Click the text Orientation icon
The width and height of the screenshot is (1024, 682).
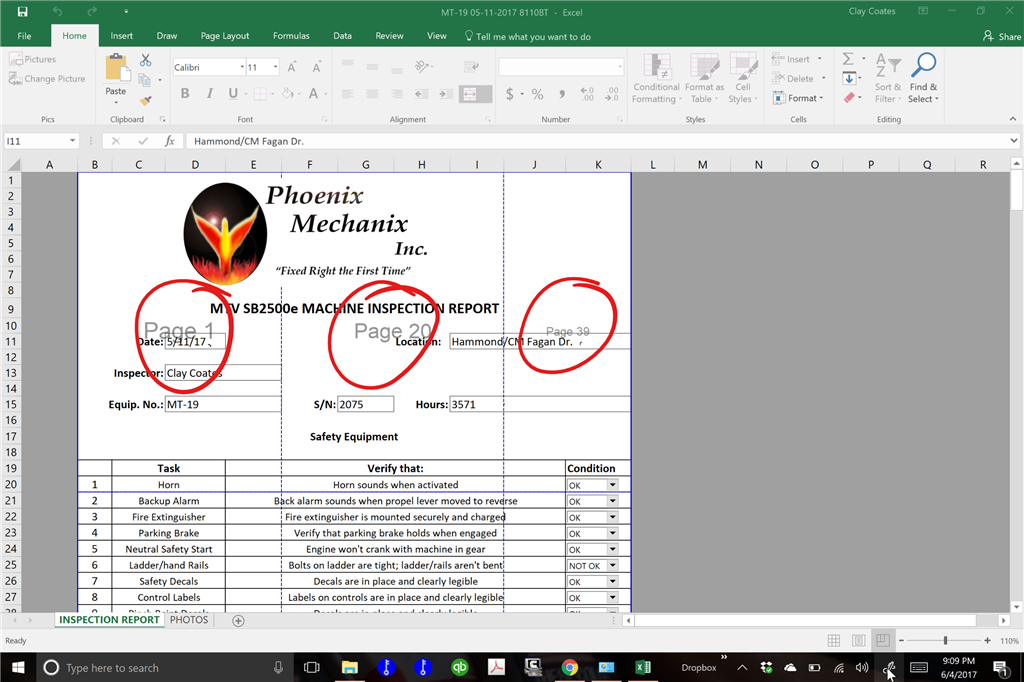[x=422, y=67]
